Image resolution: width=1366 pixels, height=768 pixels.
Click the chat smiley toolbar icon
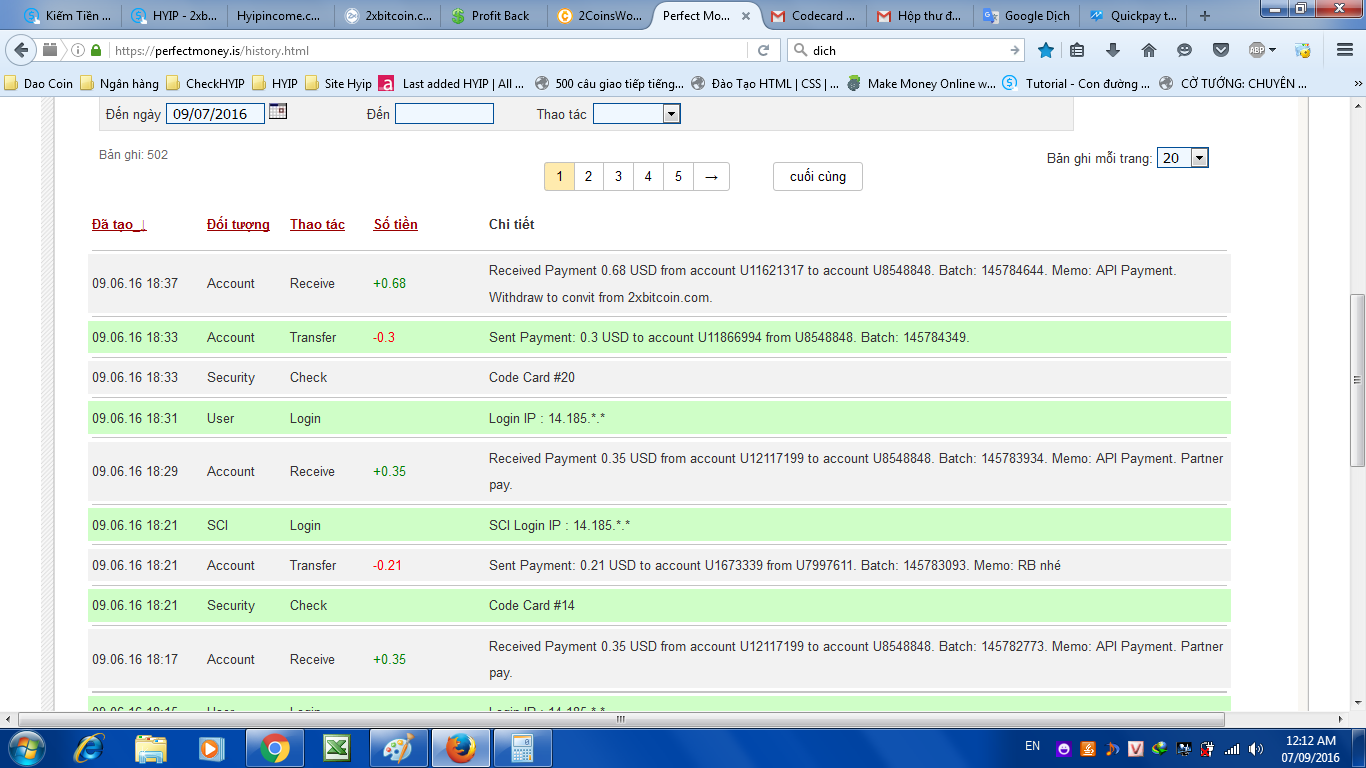pyautogui.click(x=1185, y=50)
